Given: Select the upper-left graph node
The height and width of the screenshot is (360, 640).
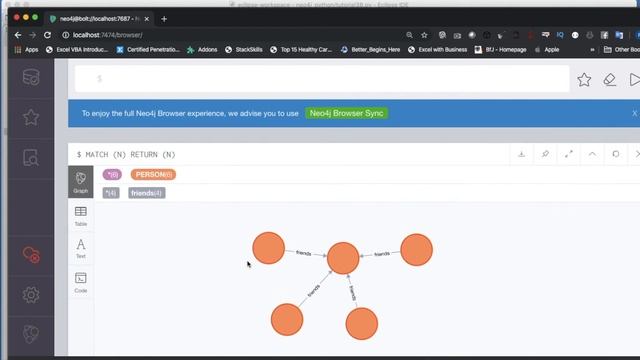Looking at the screenshot, I should click(x=269, y=248).
